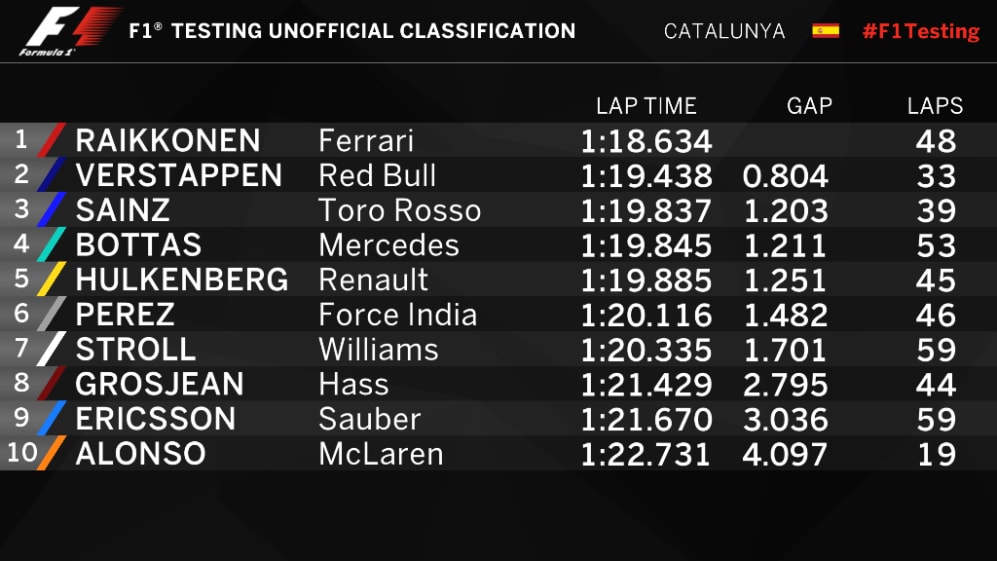Image resolution: width=997 pixels, height=561 pixels.
Task: Click the LAPS column header
Action: click(935, 106)
